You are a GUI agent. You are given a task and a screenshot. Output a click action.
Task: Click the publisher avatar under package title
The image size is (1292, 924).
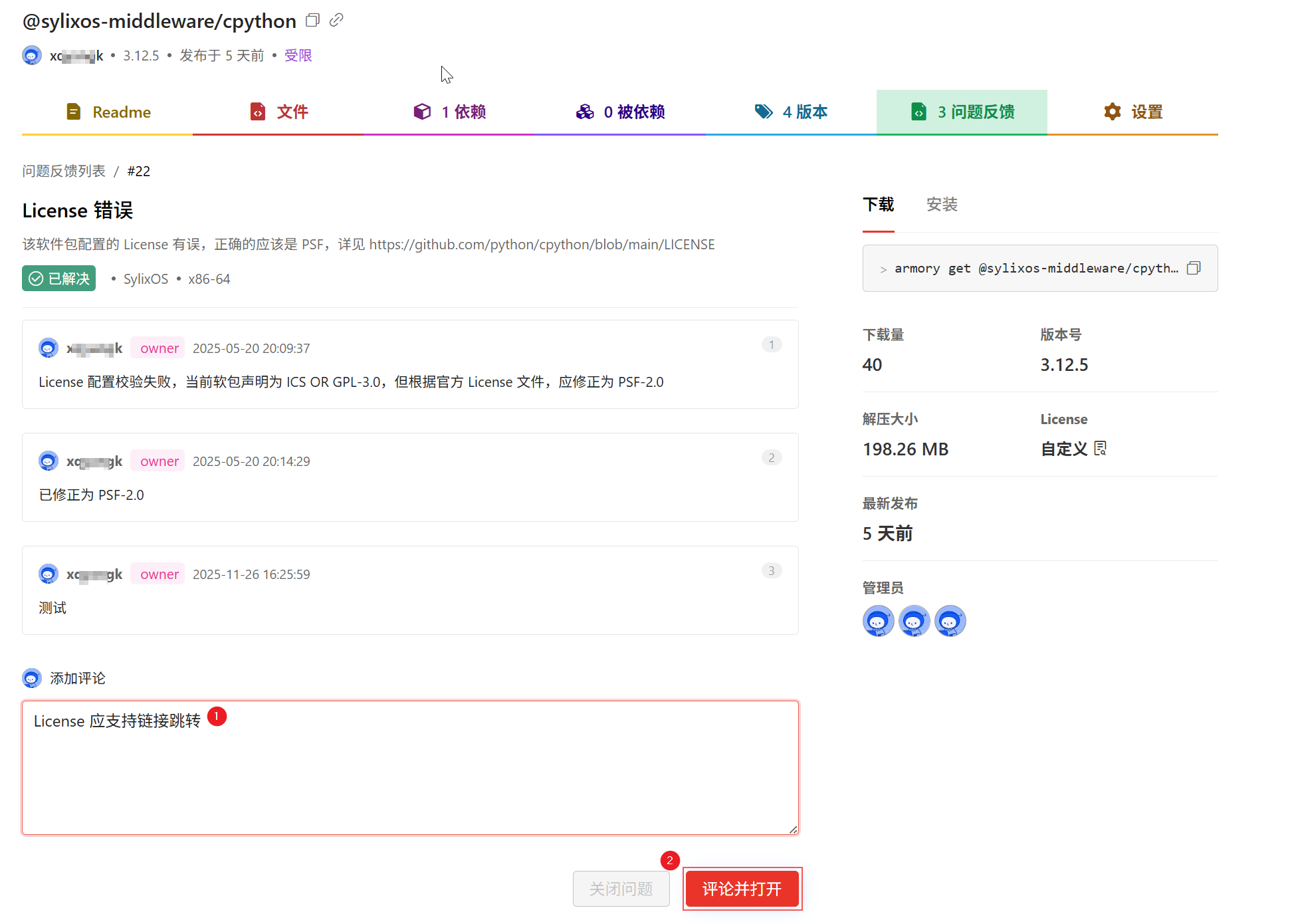click(x=31, y=55)
